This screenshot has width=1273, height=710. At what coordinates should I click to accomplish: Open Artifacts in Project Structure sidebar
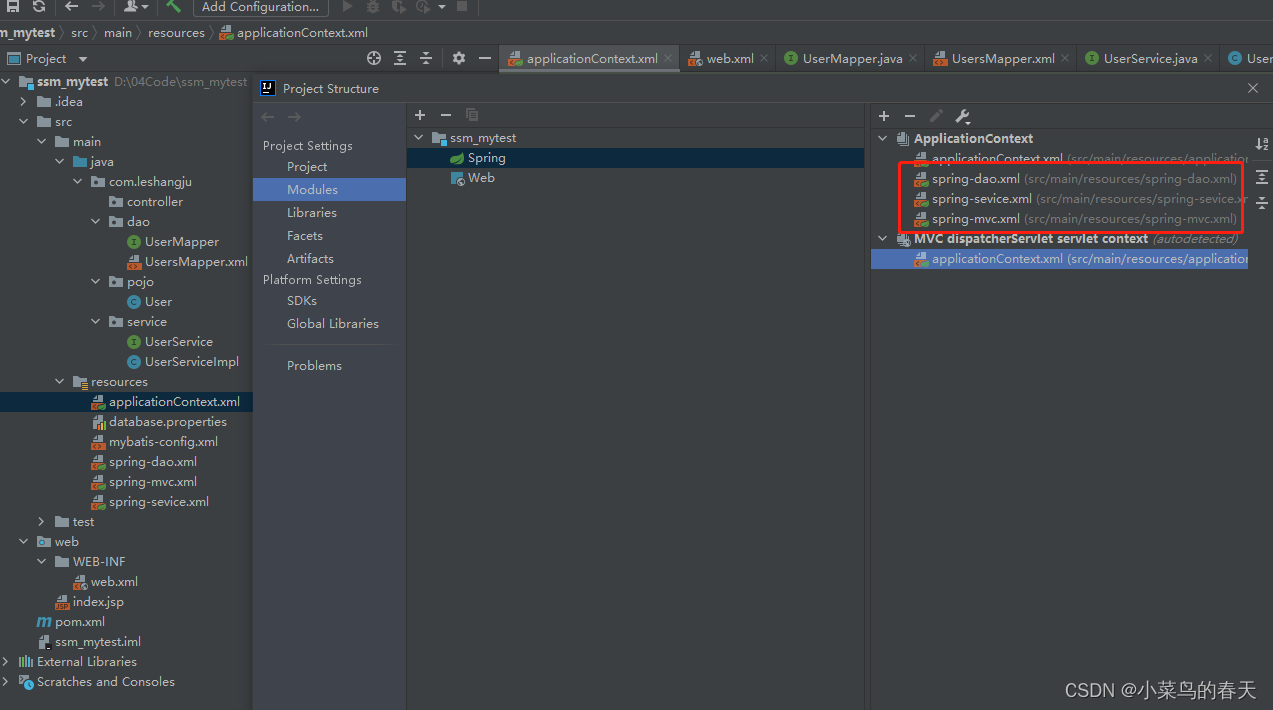tap(310, 259)
